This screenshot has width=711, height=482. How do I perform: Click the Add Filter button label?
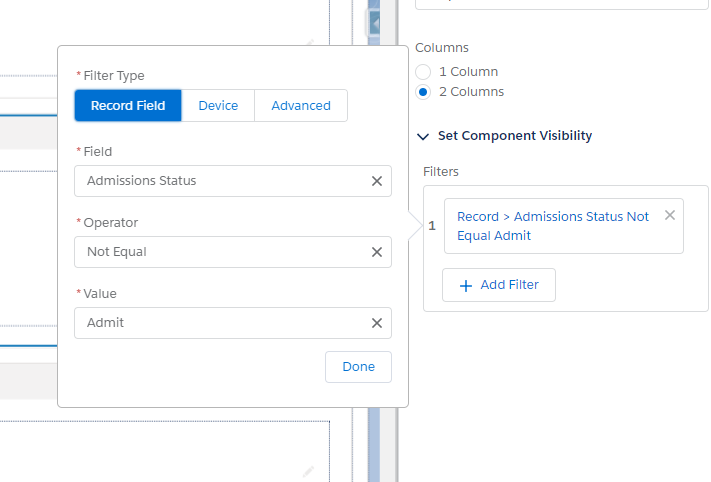pos(509,285)
